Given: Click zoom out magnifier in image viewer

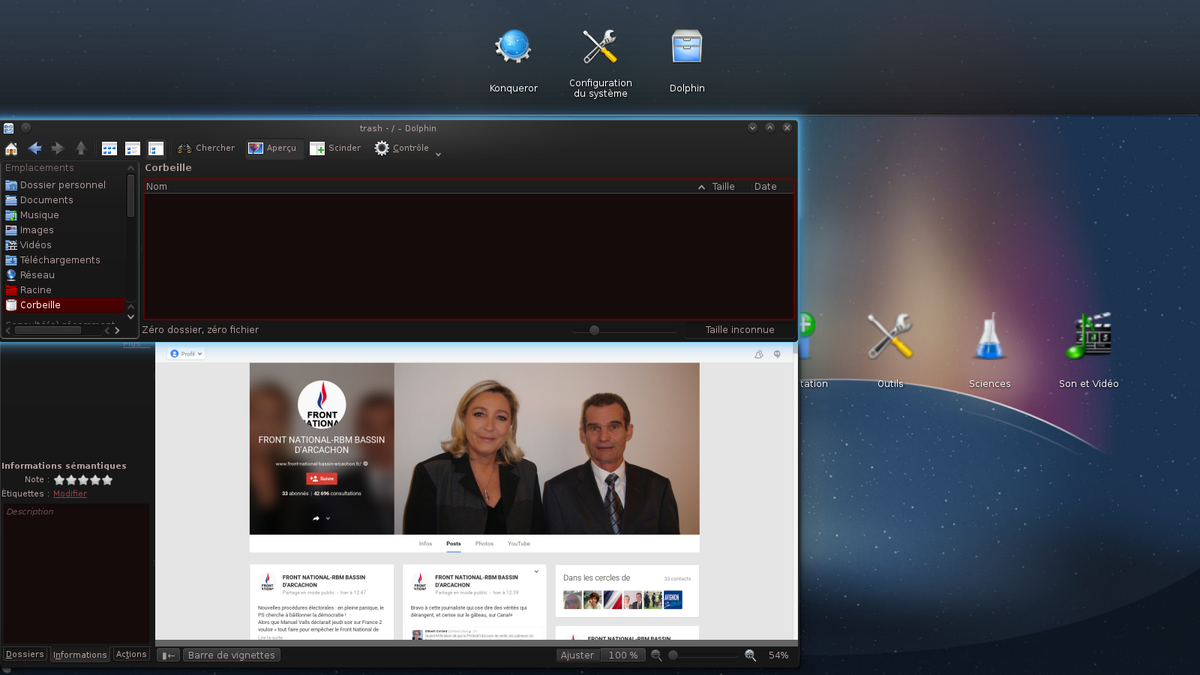Looking at the screenshot, I should pyautogui.click(x=657, y=655).
